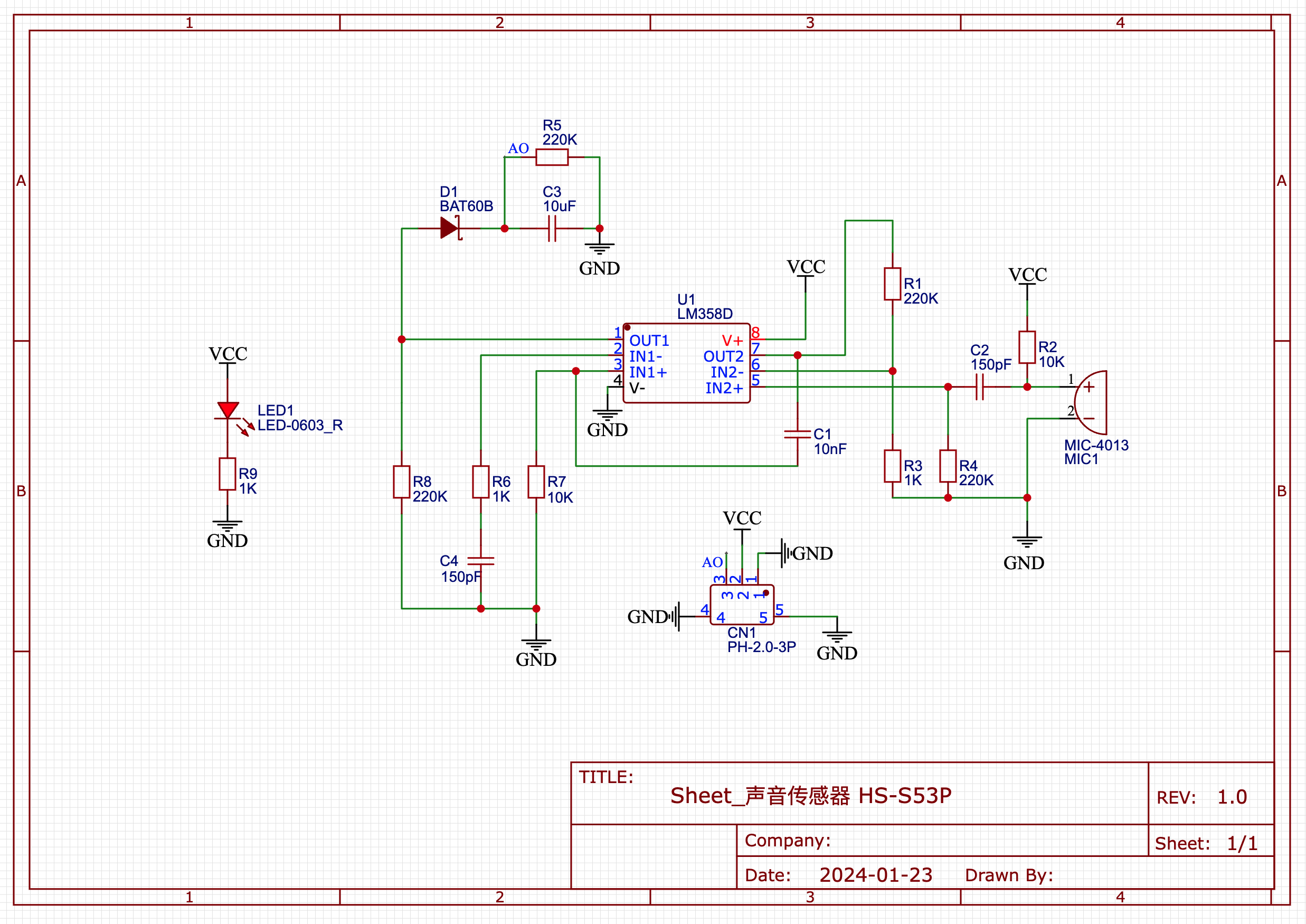Click the R2 10K resistor symbol

pos(1027,347)
